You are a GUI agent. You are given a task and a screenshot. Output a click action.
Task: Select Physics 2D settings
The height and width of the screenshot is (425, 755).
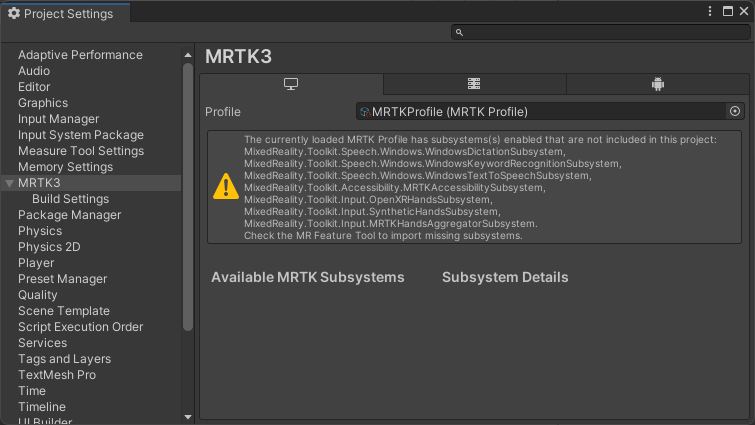(x=49, y=247)
